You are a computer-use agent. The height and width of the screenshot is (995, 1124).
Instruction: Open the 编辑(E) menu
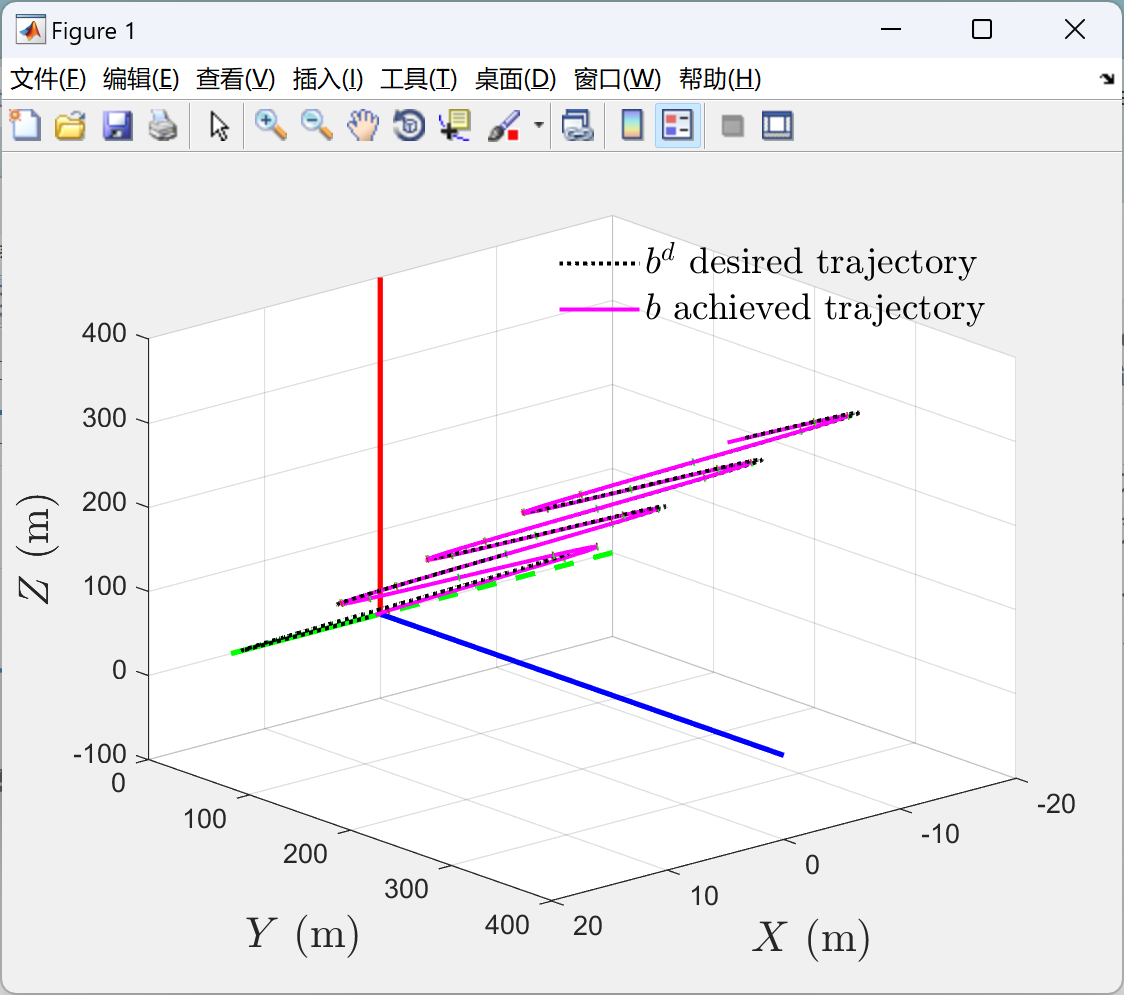[x=140, y=79]
